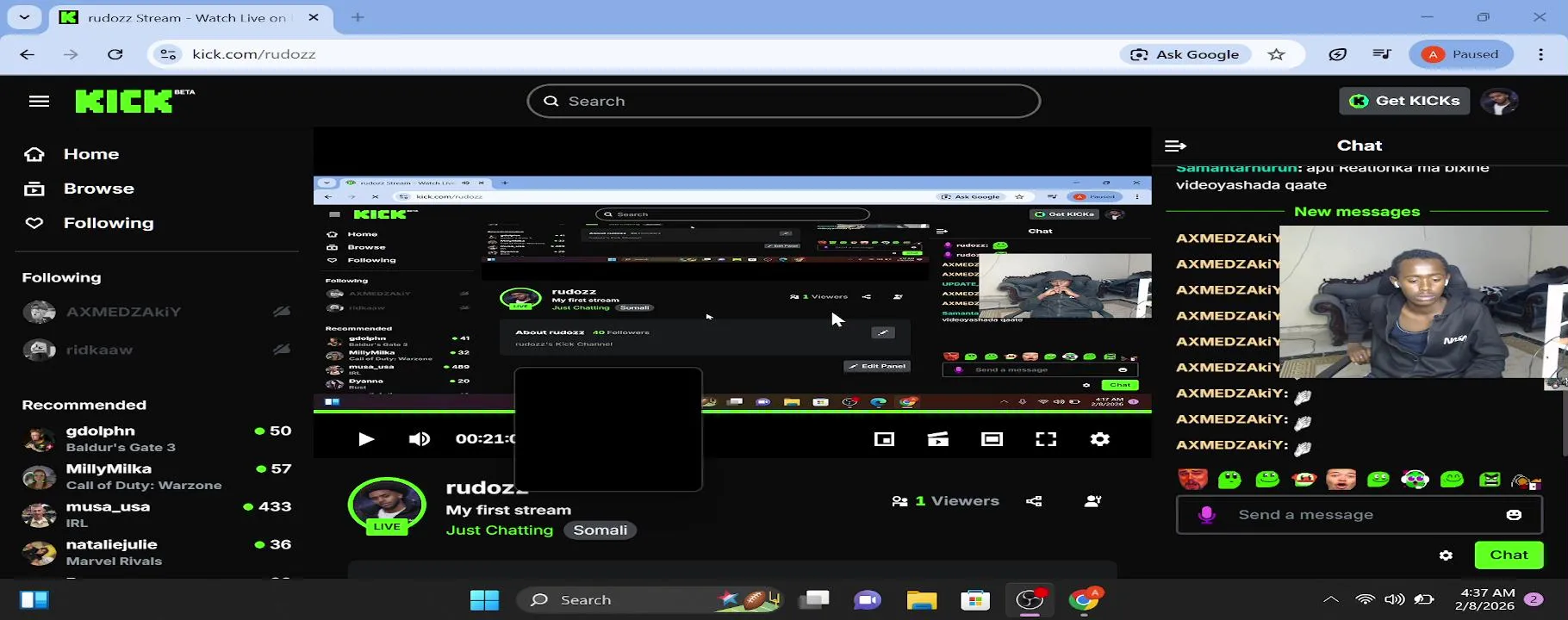Open the Following sidebar item
The width and height of the screenshot is (1568, 620).
point(89,223)
